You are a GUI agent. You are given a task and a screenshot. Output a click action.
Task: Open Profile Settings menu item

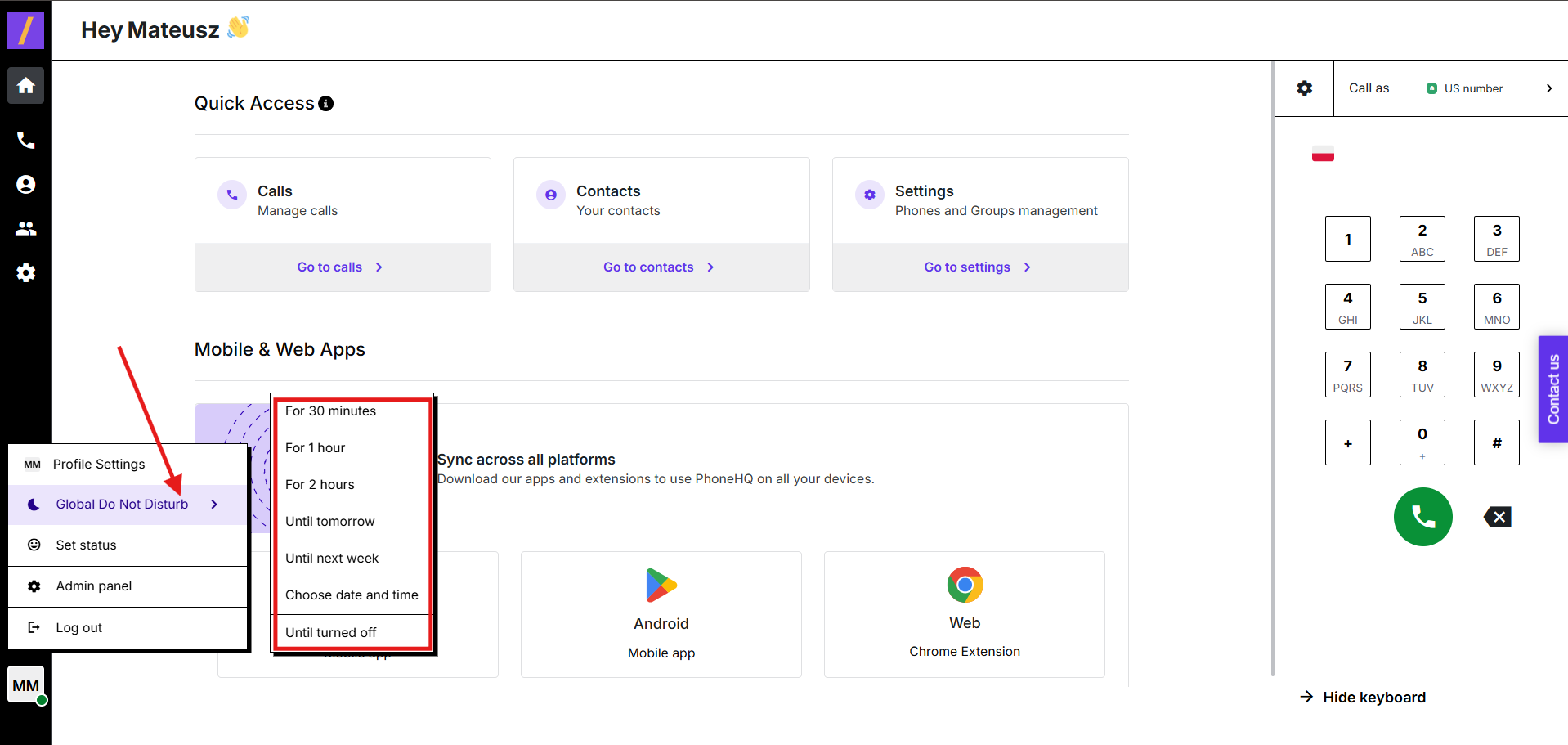click(128, 465)
